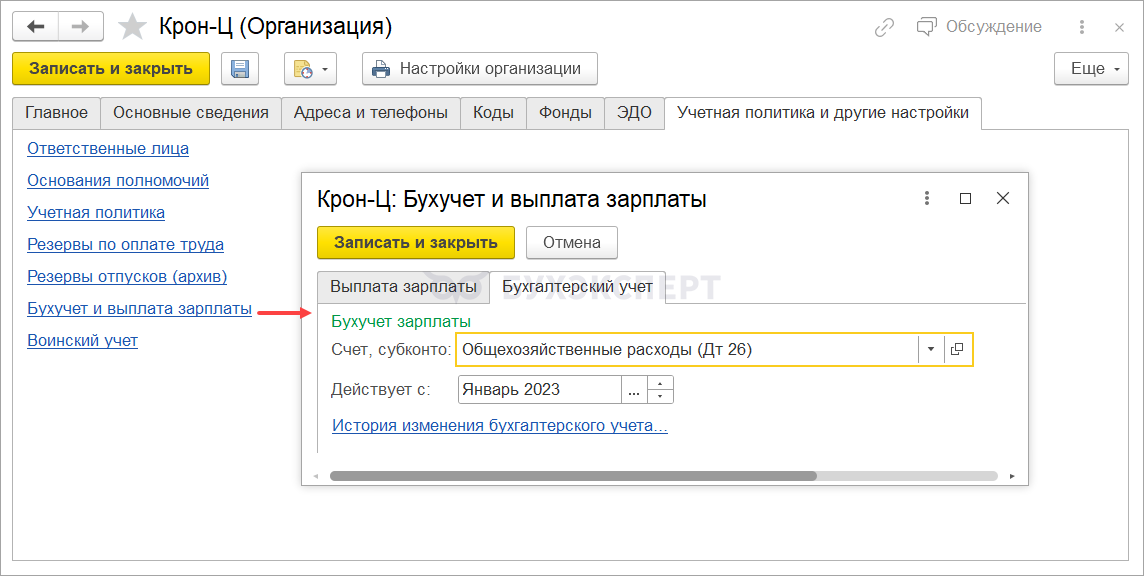Increase the month with stepper up arrow
The width and height of the screenshot is (1144, 576).
click(x=661, y=383)
